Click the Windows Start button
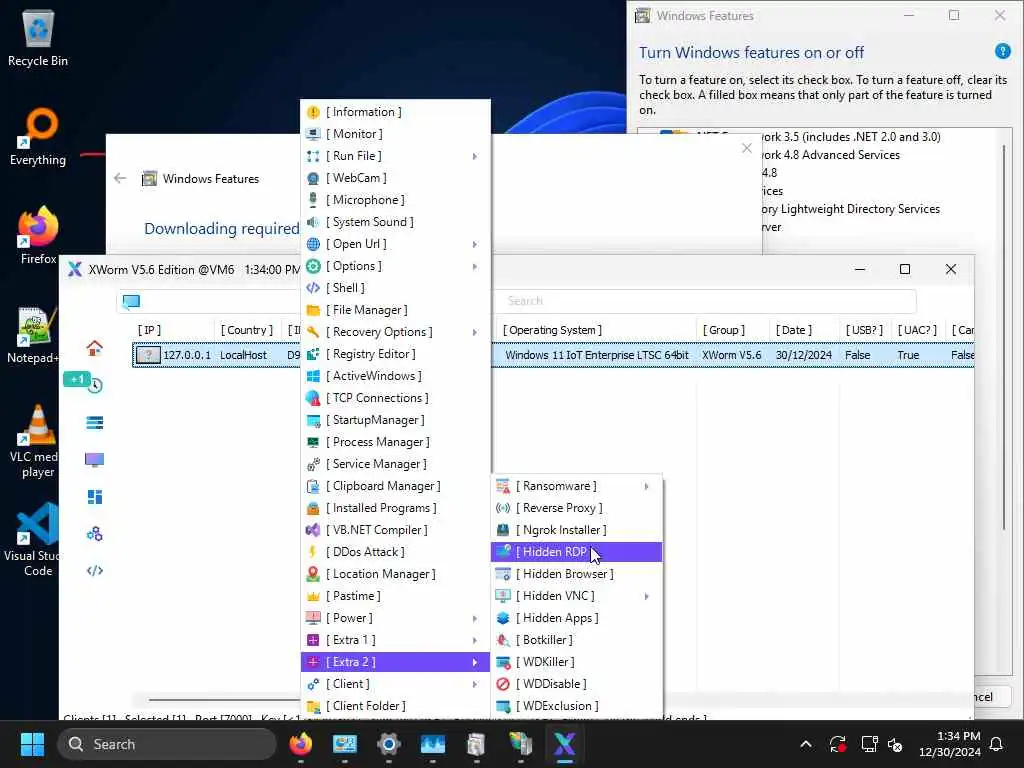Viewport: 1024px width, 768px height. pyautogui.click(x=32, y=744)
